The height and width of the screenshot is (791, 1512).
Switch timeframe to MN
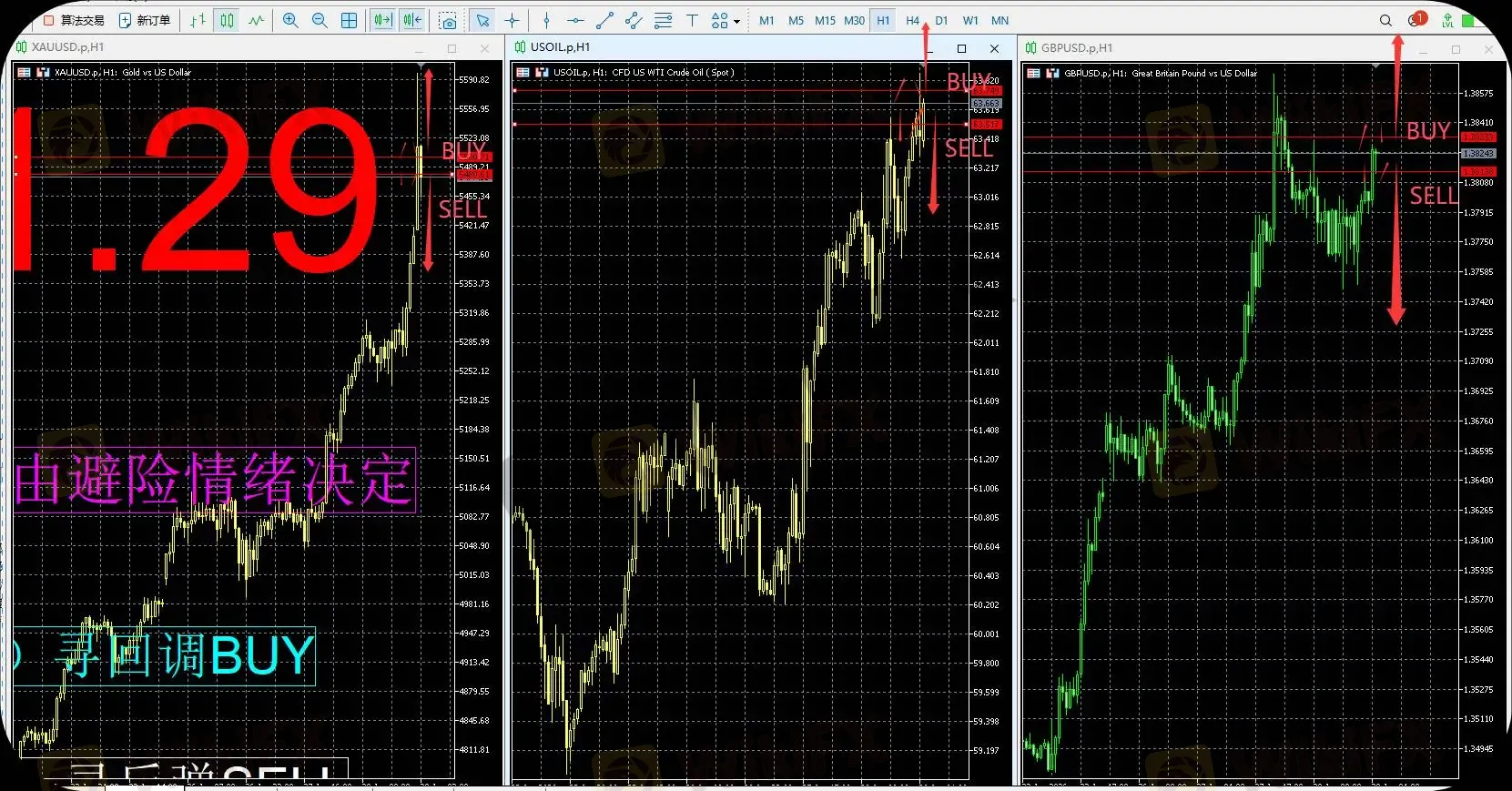(1000, 20)
